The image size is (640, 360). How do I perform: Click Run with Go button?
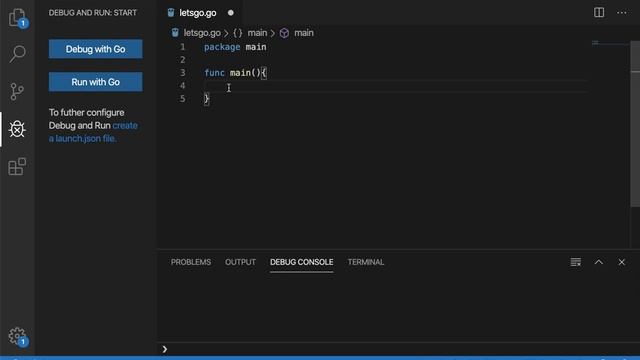96,82
